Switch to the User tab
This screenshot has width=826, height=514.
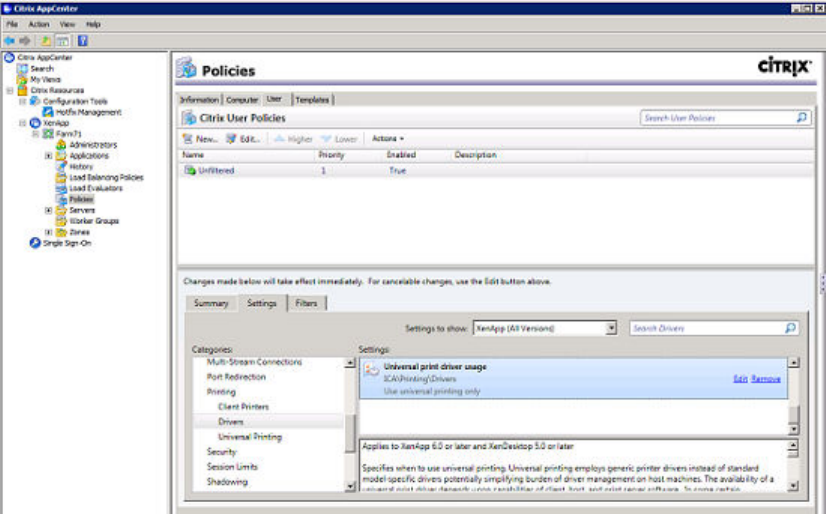[274, 99]
